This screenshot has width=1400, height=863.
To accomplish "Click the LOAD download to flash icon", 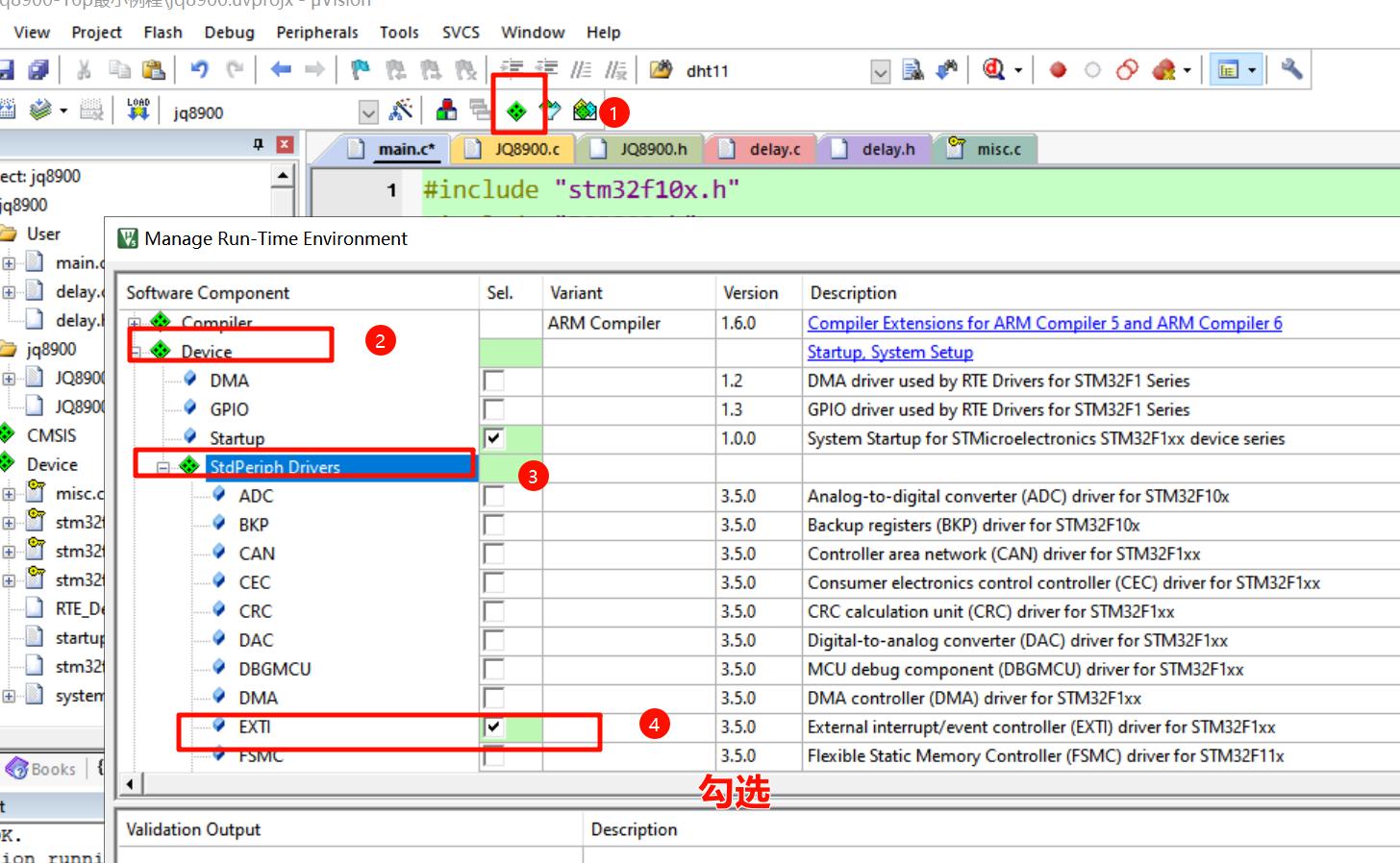I will (x=138, y=110).
